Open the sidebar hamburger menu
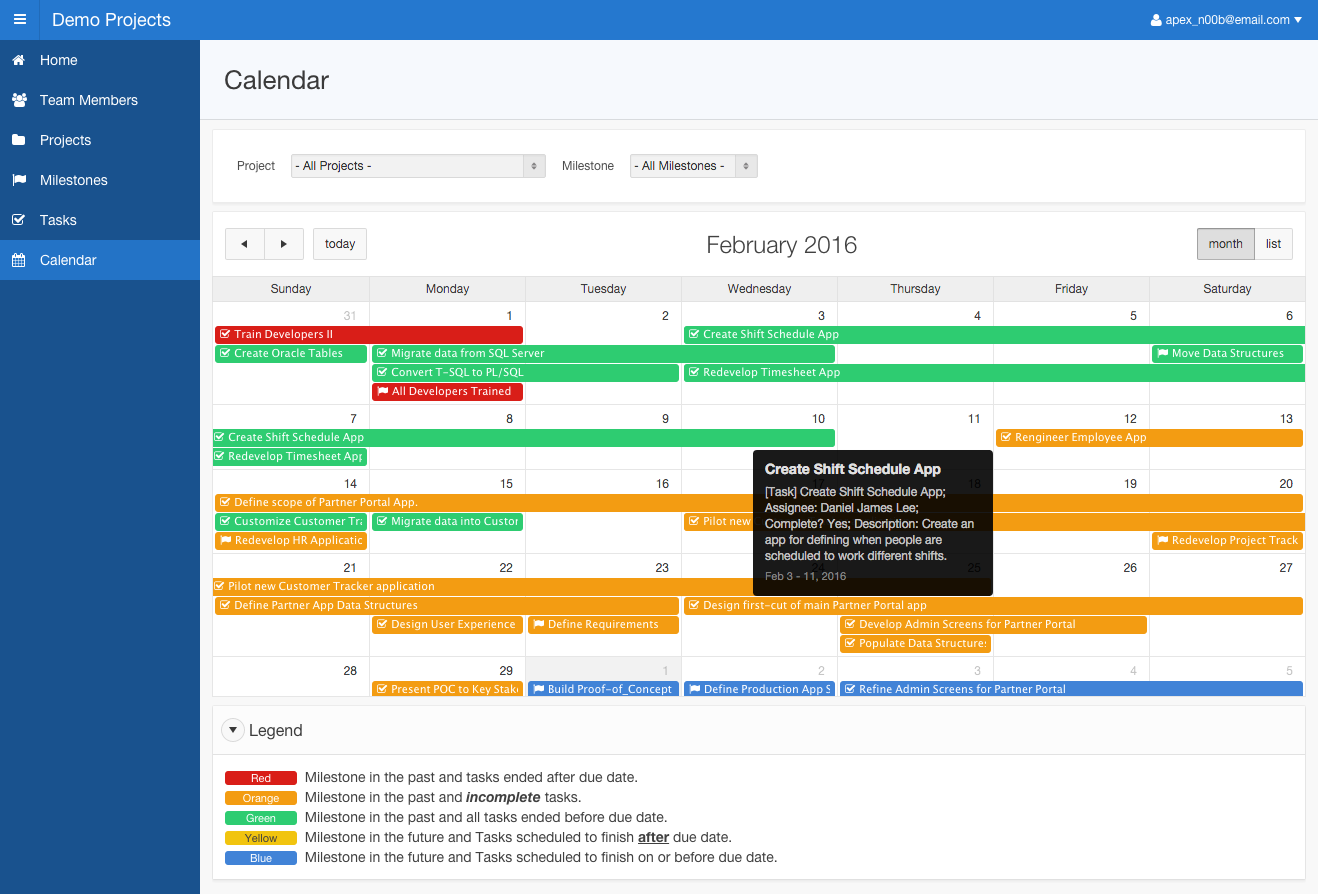1318x894 pixels. pos(19,19)
